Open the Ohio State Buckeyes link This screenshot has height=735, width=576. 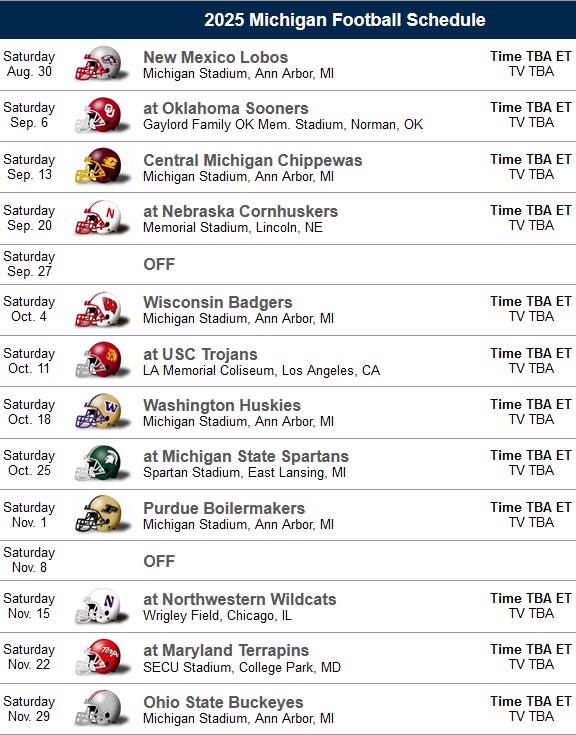[224, 702]
